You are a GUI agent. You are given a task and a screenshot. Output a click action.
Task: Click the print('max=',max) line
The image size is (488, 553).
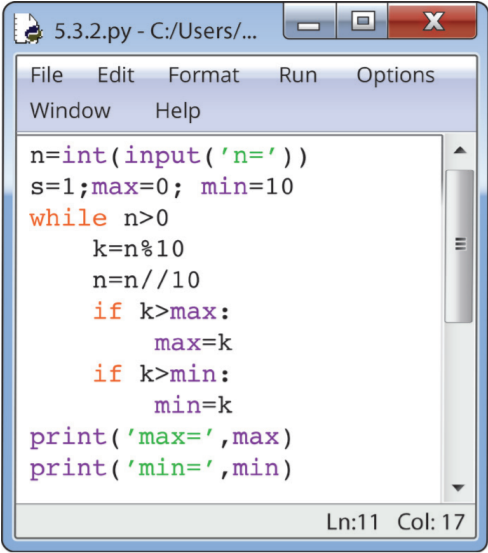click(161, 438)
